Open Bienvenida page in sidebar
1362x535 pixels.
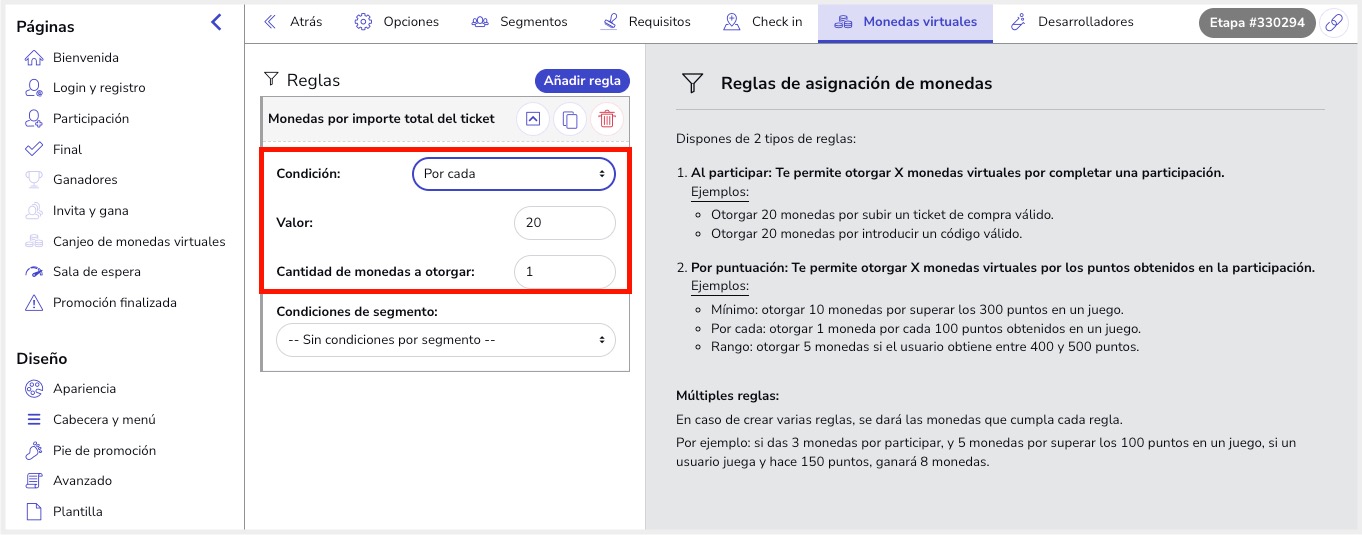[x=85, y=58]
